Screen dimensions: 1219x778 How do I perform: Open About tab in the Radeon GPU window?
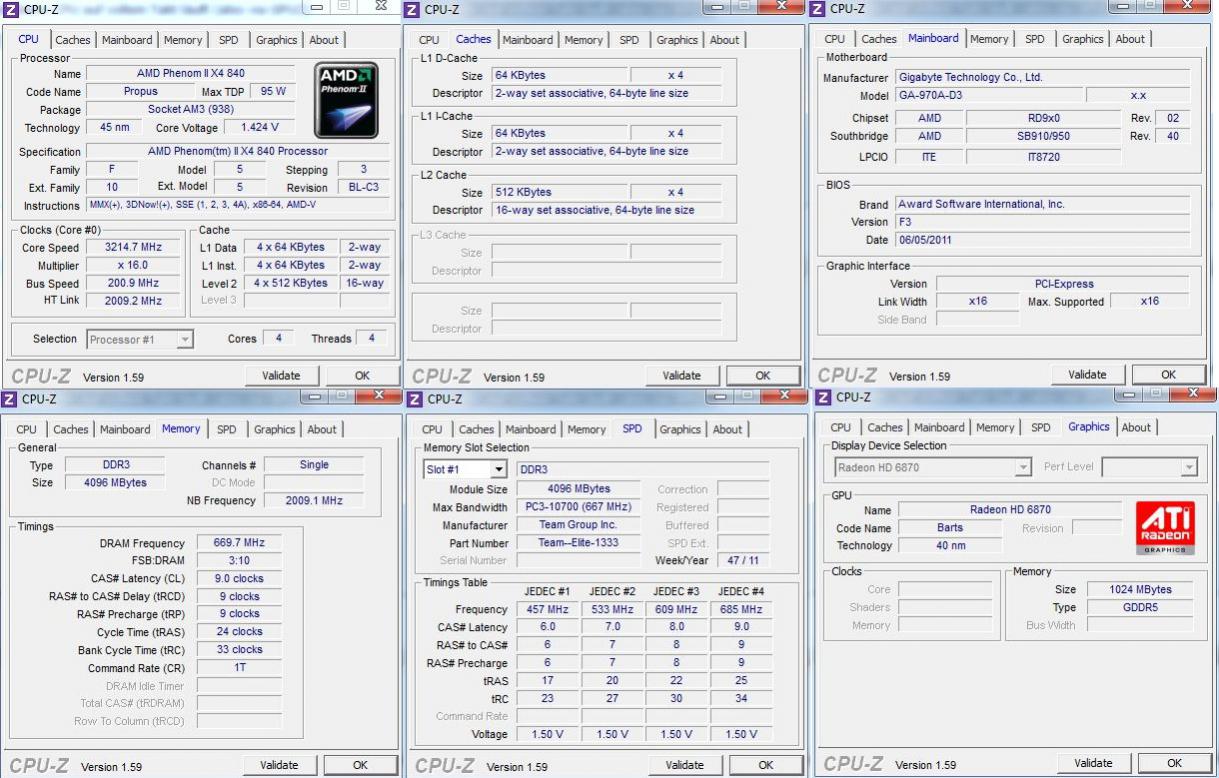[1135, 427]
